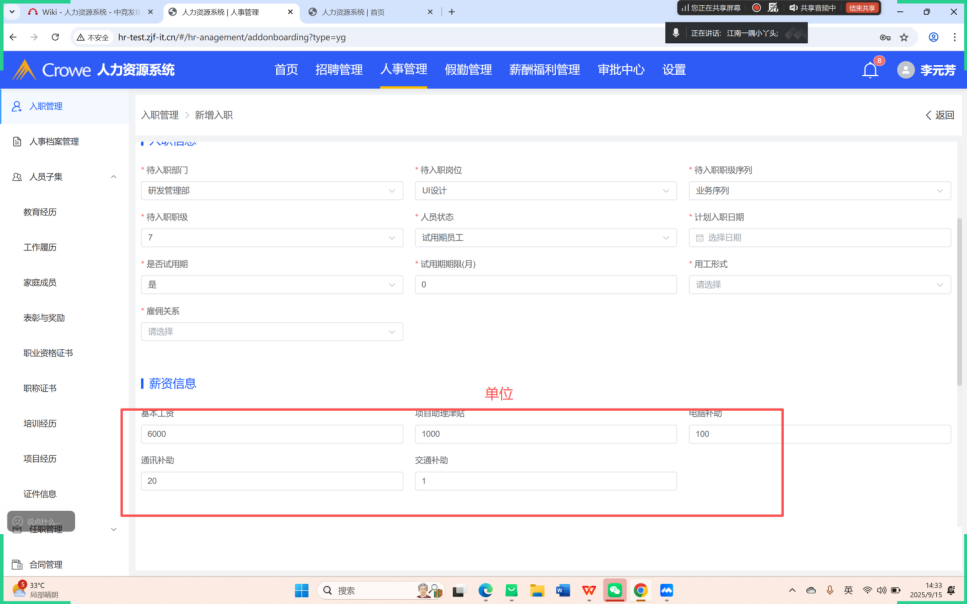Open 工作履历 in sidebar
This screenshot has width=968, height=605.
tap(40, 247)
